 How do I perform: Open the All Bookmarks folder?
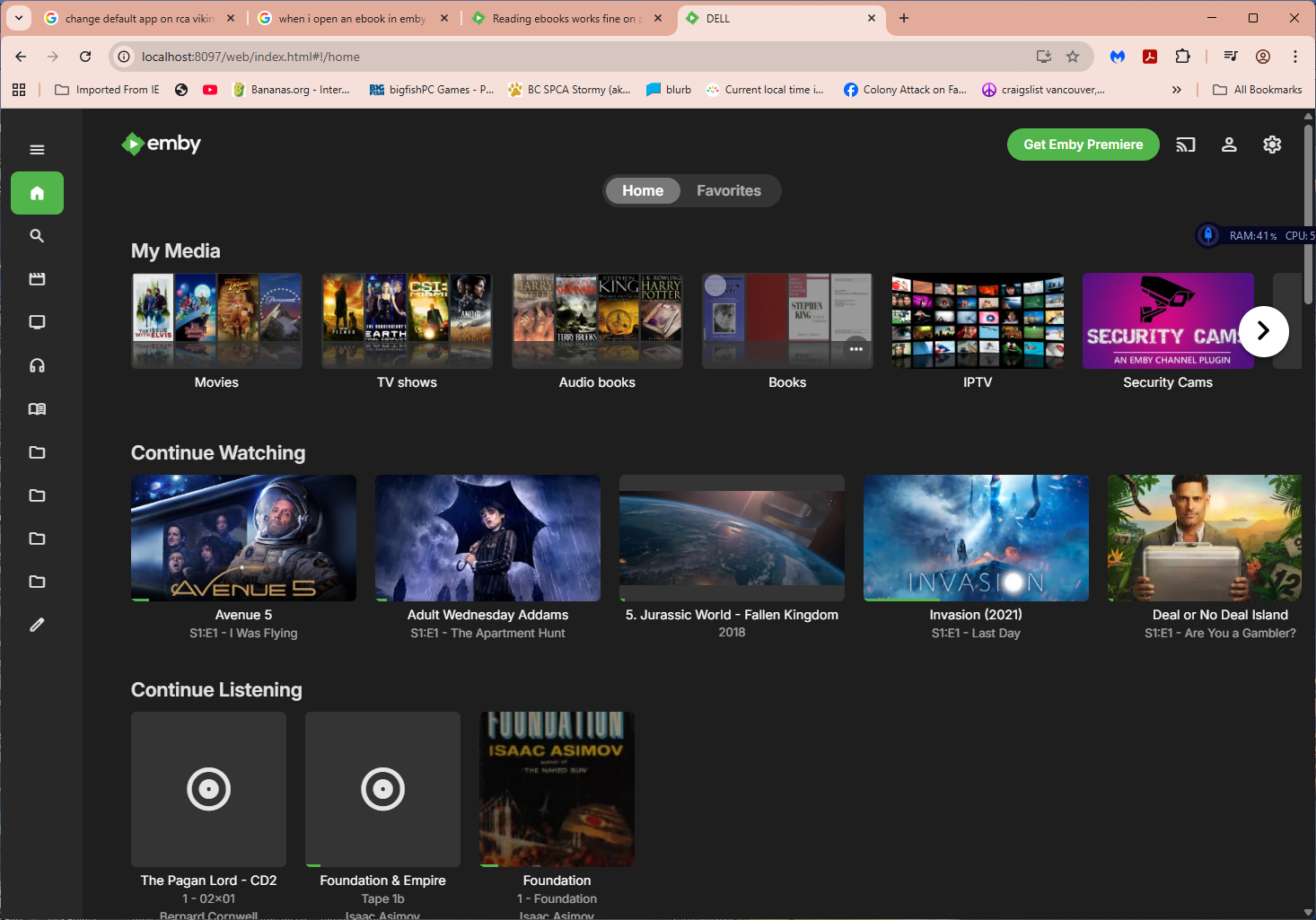[1257, 90]
